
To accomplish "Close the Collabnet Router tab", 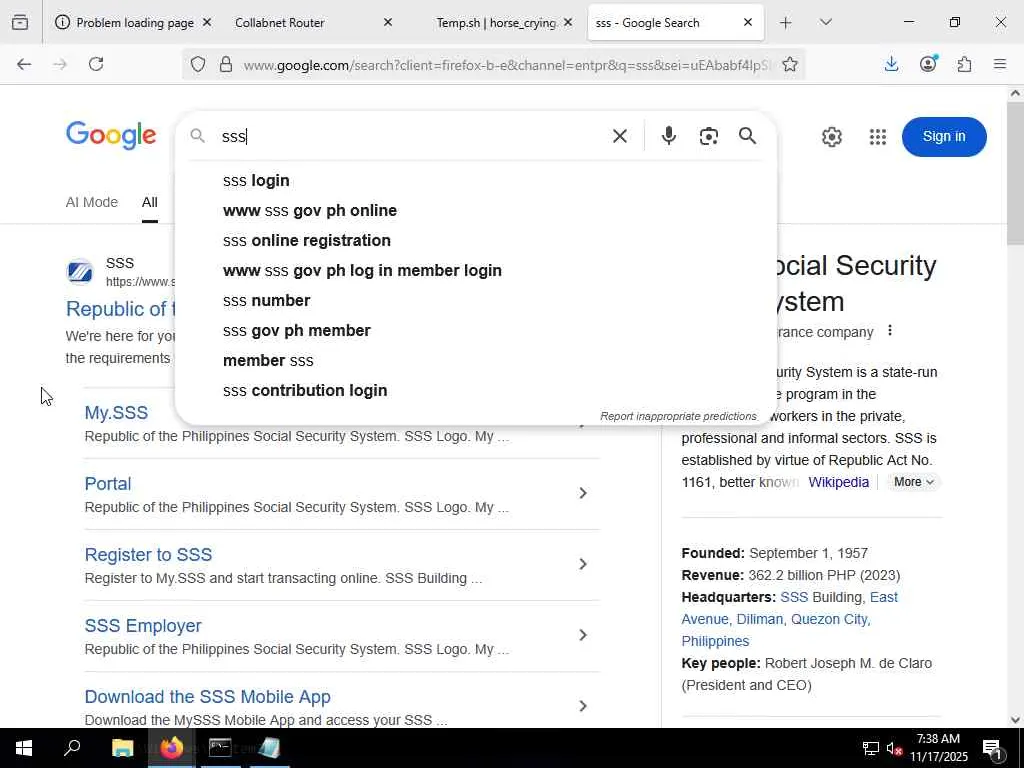I will click(x=388, y=22).
